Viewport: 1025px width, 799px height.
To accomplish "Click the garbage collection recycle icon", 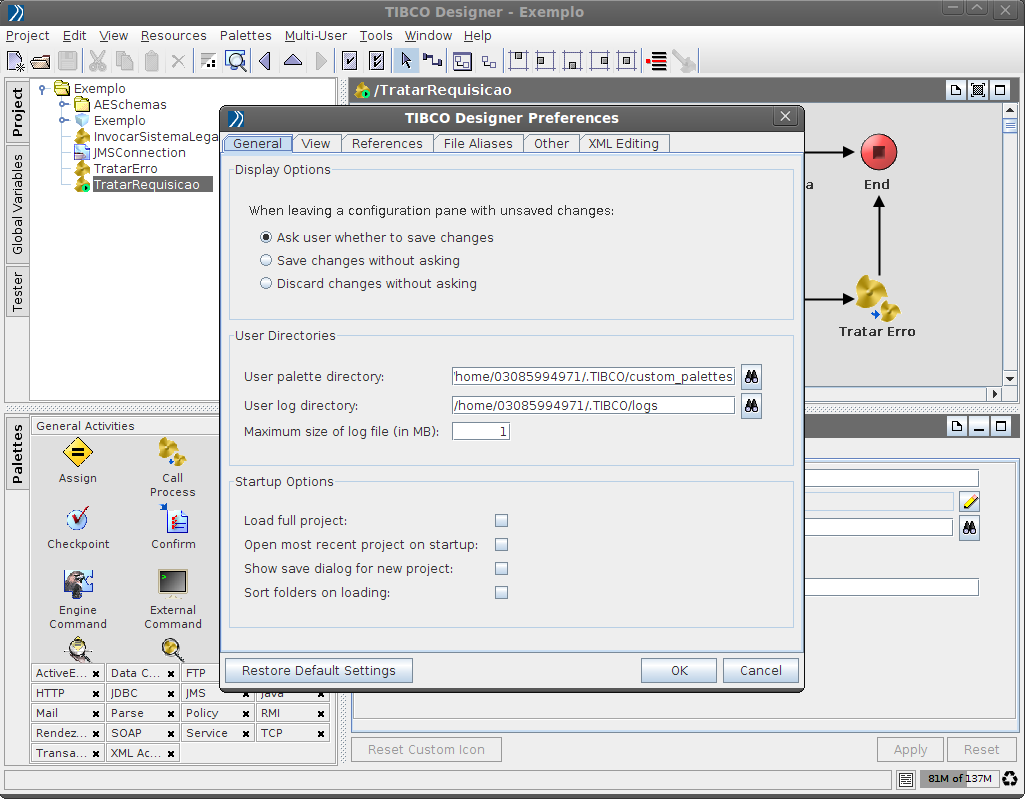I will tap(1009, 779).
